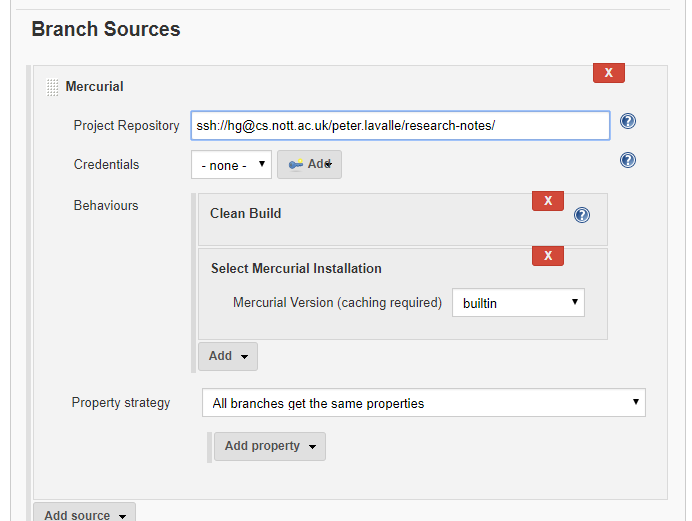
Task: Open the Add behaviour dropdown button
Action: point(228,356)
